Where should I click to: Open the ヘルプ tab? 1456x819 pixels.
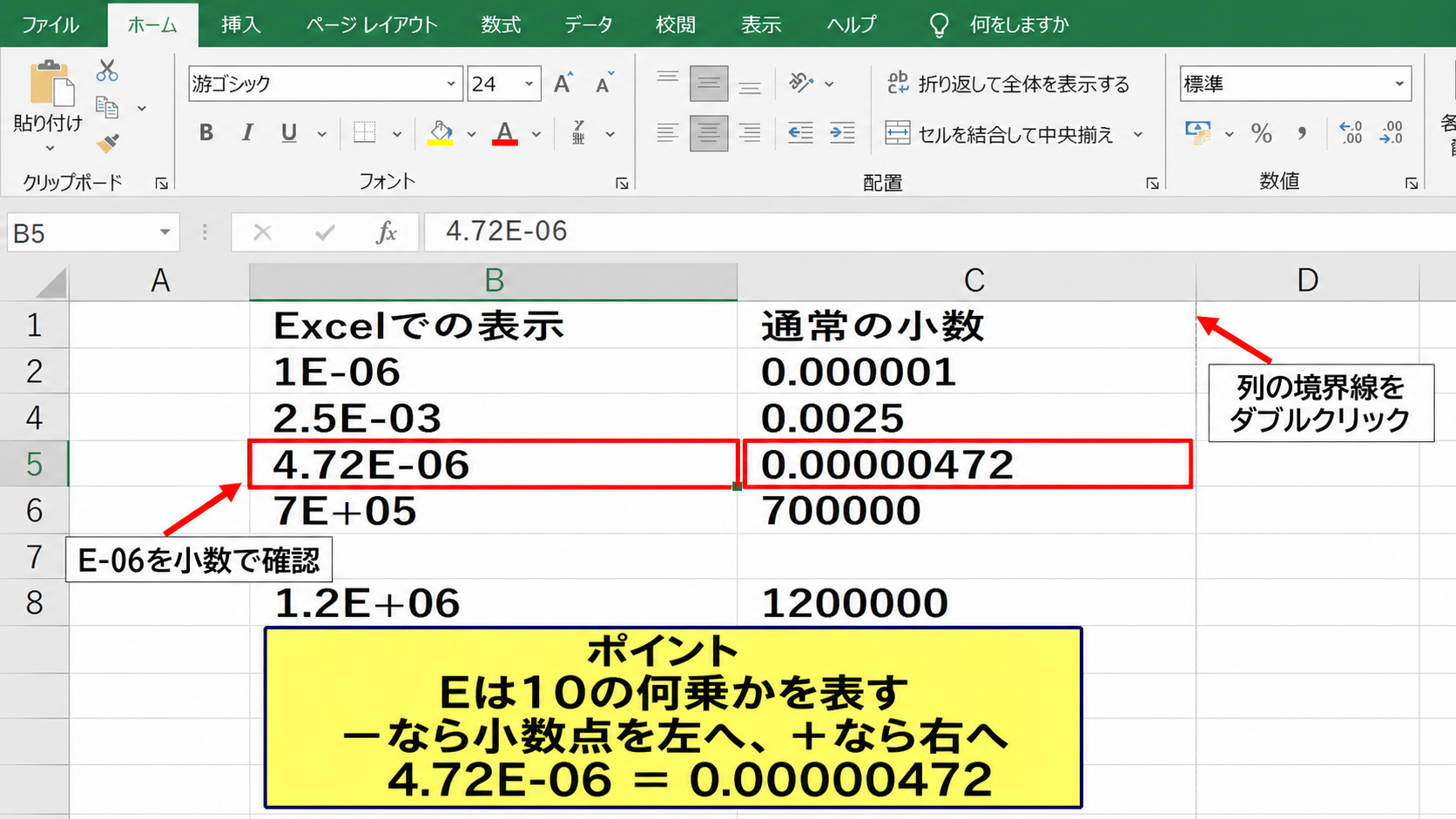[x=852, y=24]
